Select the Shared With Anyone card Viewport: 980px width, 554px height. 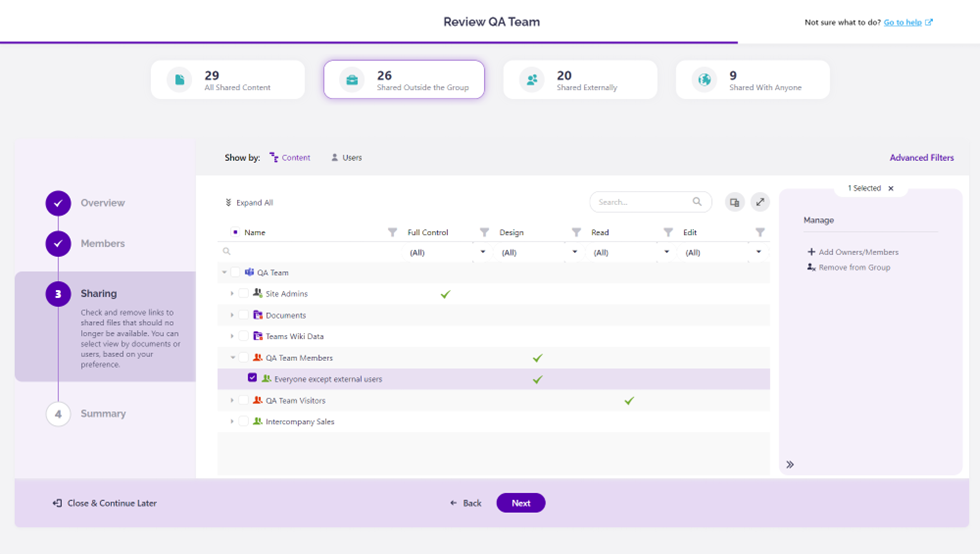(x=752, y=79)
